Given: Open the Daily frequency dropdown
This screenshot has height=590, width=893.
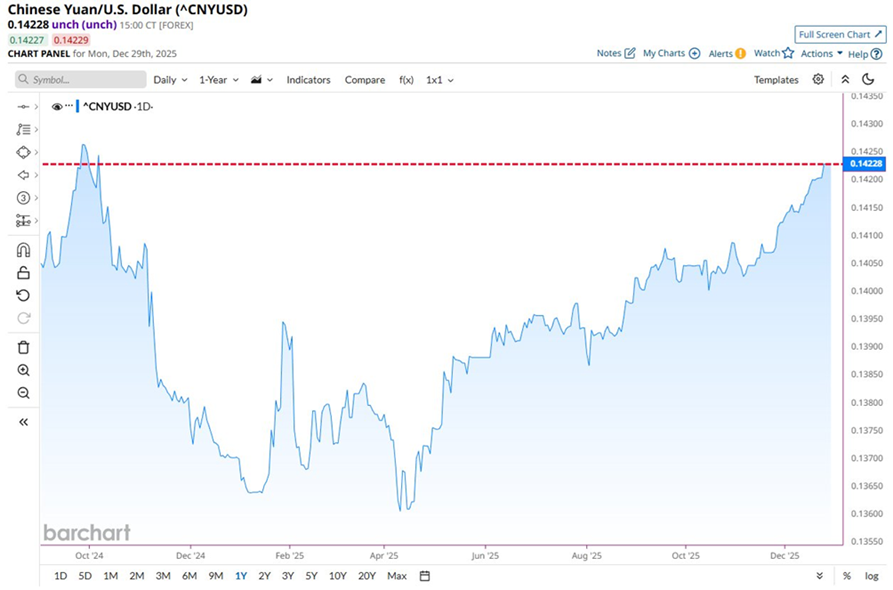Looking at the screenshot, I should 170,80.
